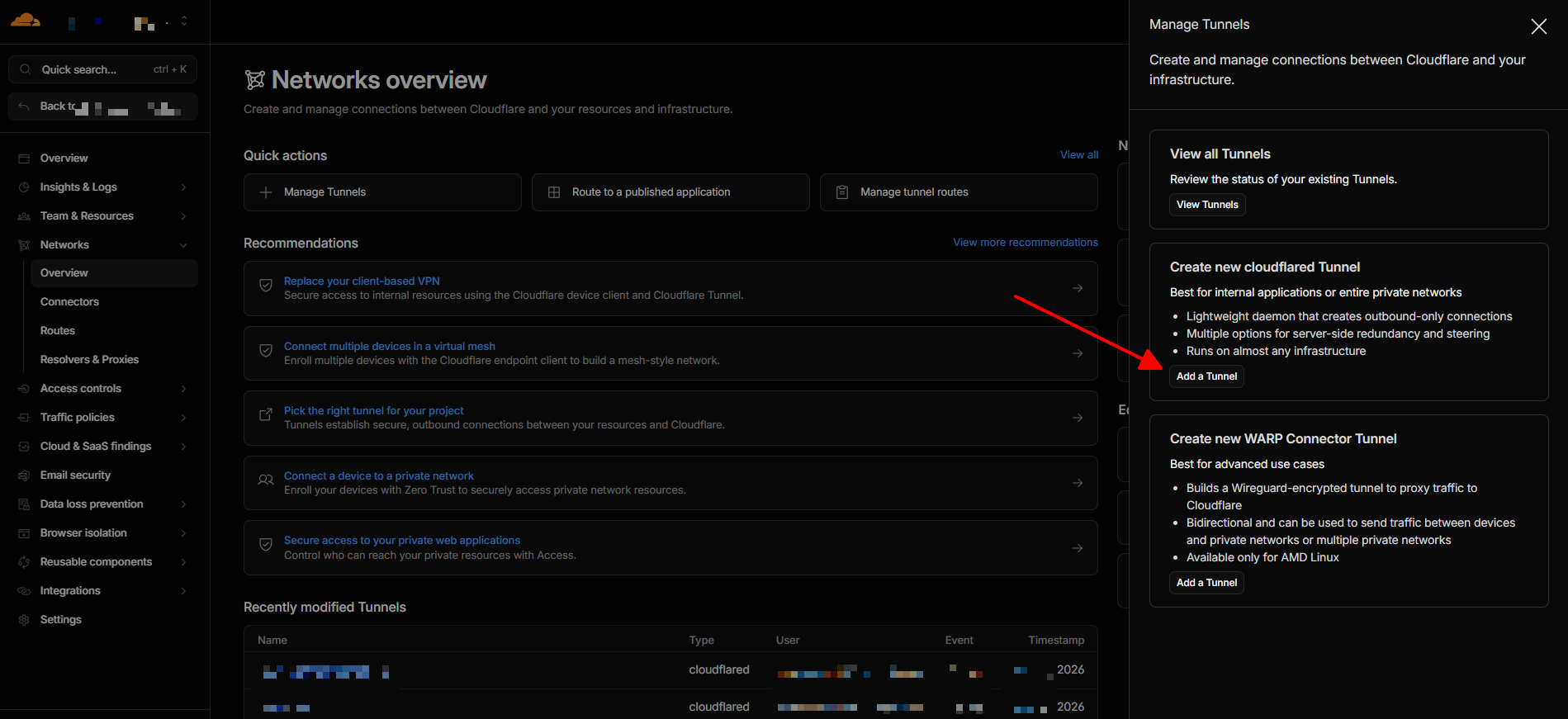The image size is (1568, 719).
Task: Click the Manage Tunnels quick action
Action: point(382,192)
